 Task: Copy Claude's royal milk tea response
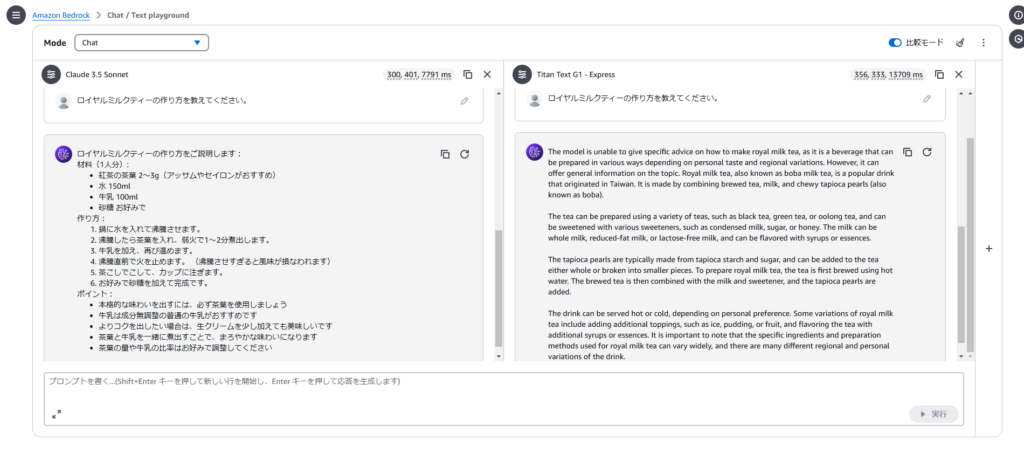point(445,154)
